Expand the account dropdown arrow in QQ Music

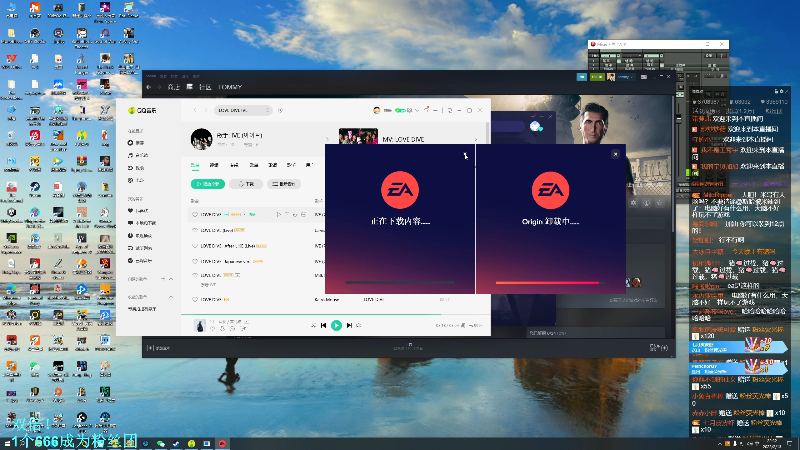[x=417, y=110]
